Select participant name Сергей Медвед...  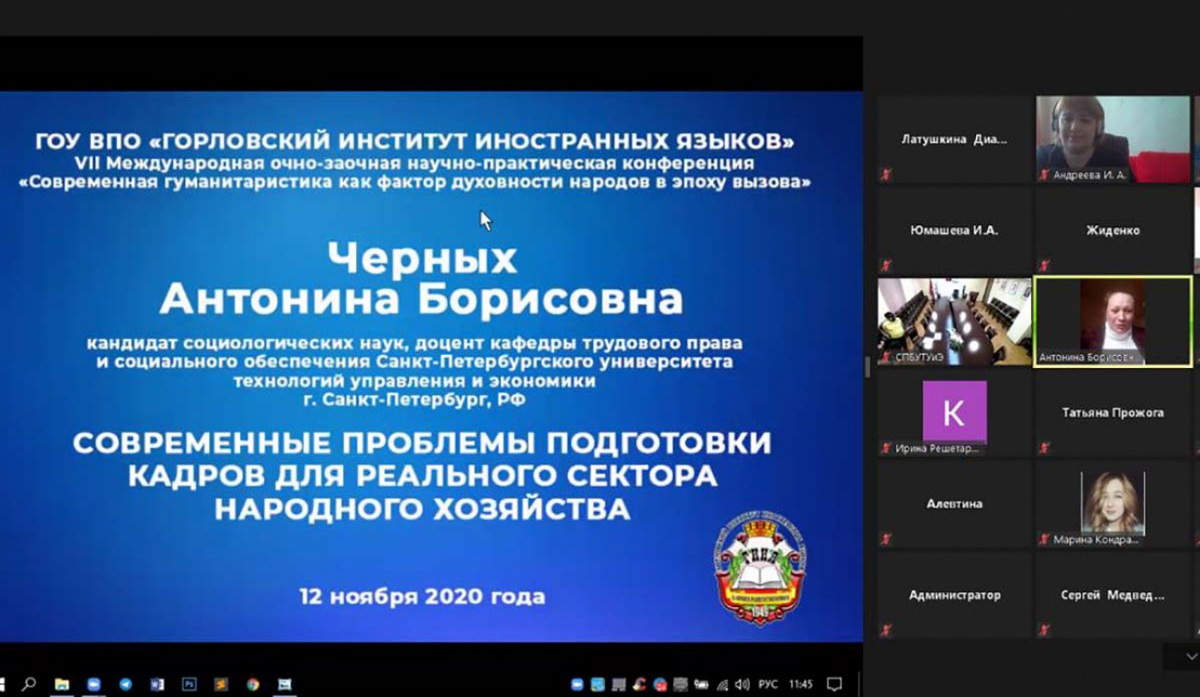(x=1113, y=595)
